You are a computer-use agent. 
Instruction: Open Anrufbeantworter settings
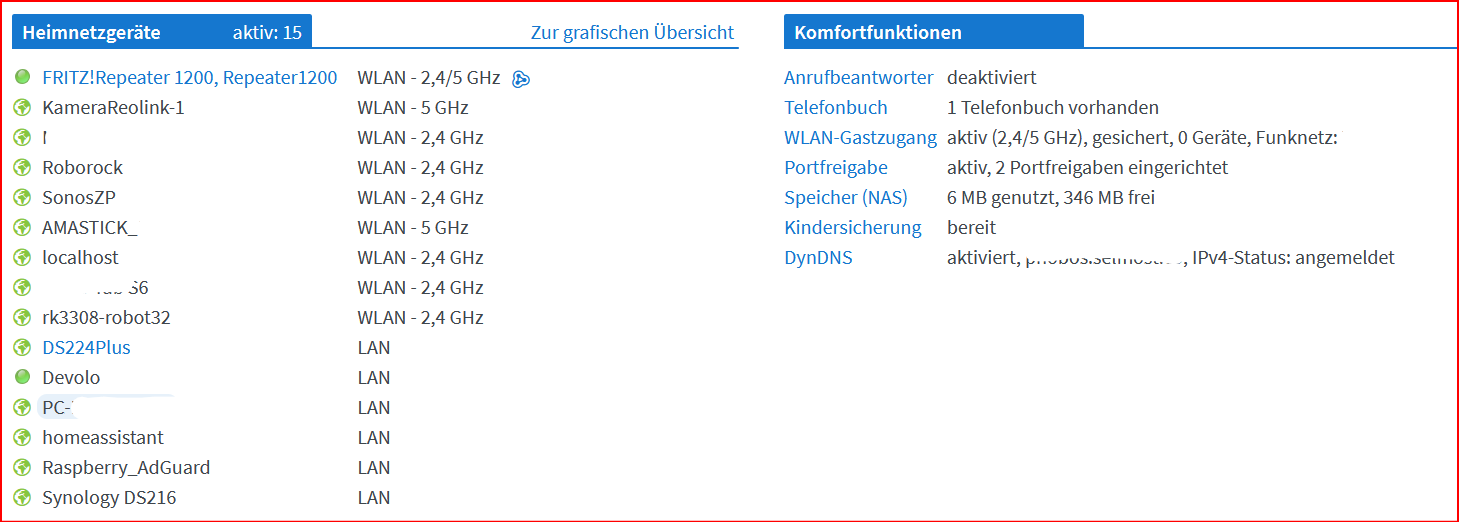pyautogui.click(x=859, y=78)
